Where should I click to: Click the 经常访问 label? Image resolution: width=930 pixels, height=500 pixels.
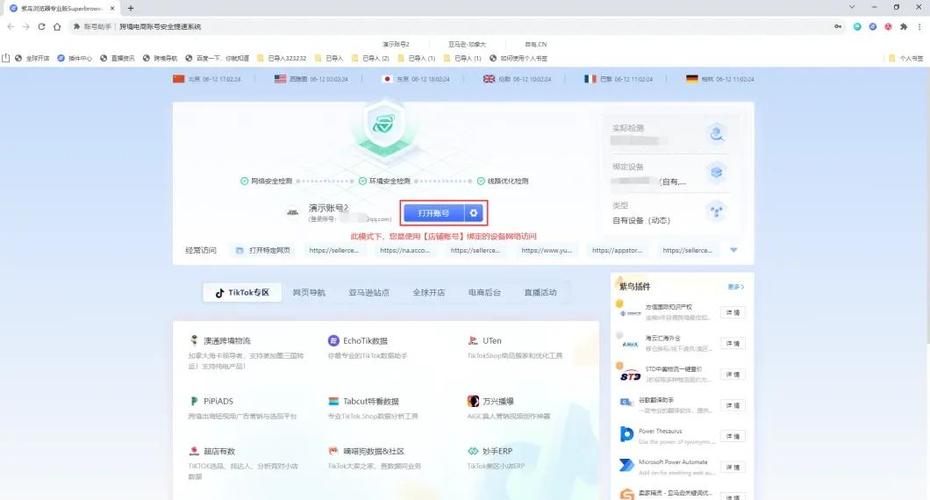(200, 250)
